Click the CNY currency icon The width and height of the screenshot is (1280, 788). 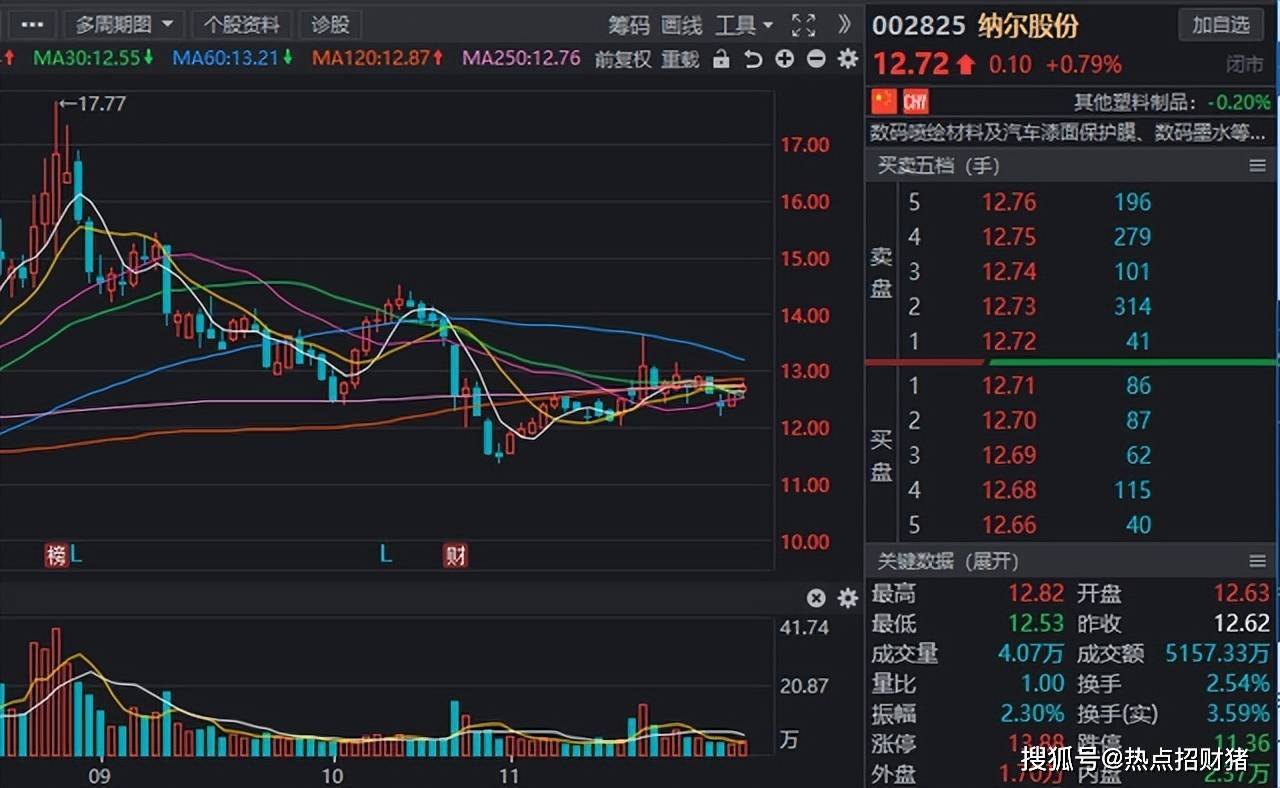[x=915, y=101]
